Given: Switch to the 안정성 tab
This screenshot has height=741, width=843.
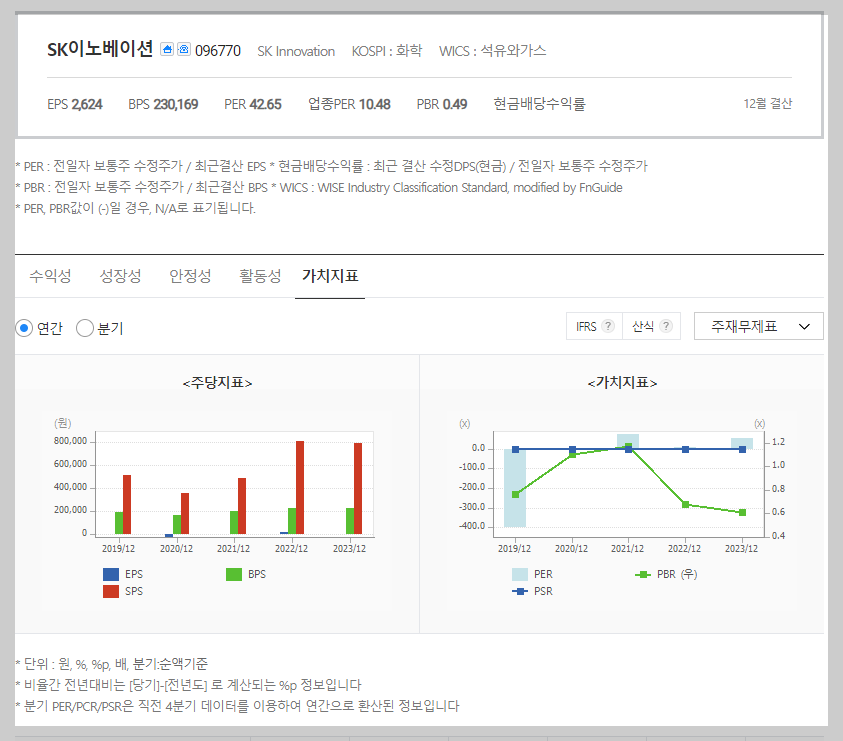Looking at the screenshot, I should (190, 276).
